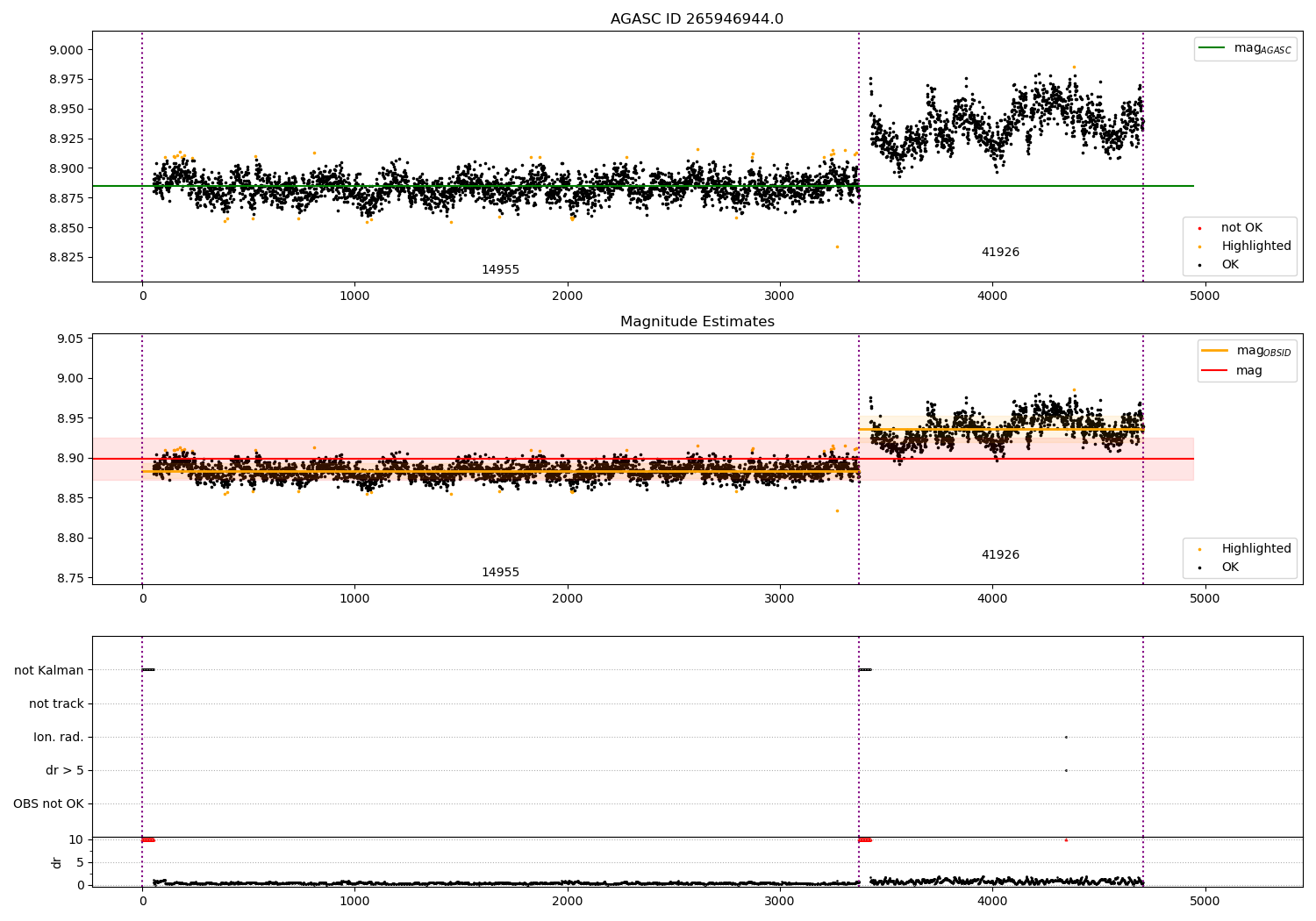Viewport: 1316px width, 921px height.
Task: Click the 8.90 y-axis tick label
Action: coord(69,459)
